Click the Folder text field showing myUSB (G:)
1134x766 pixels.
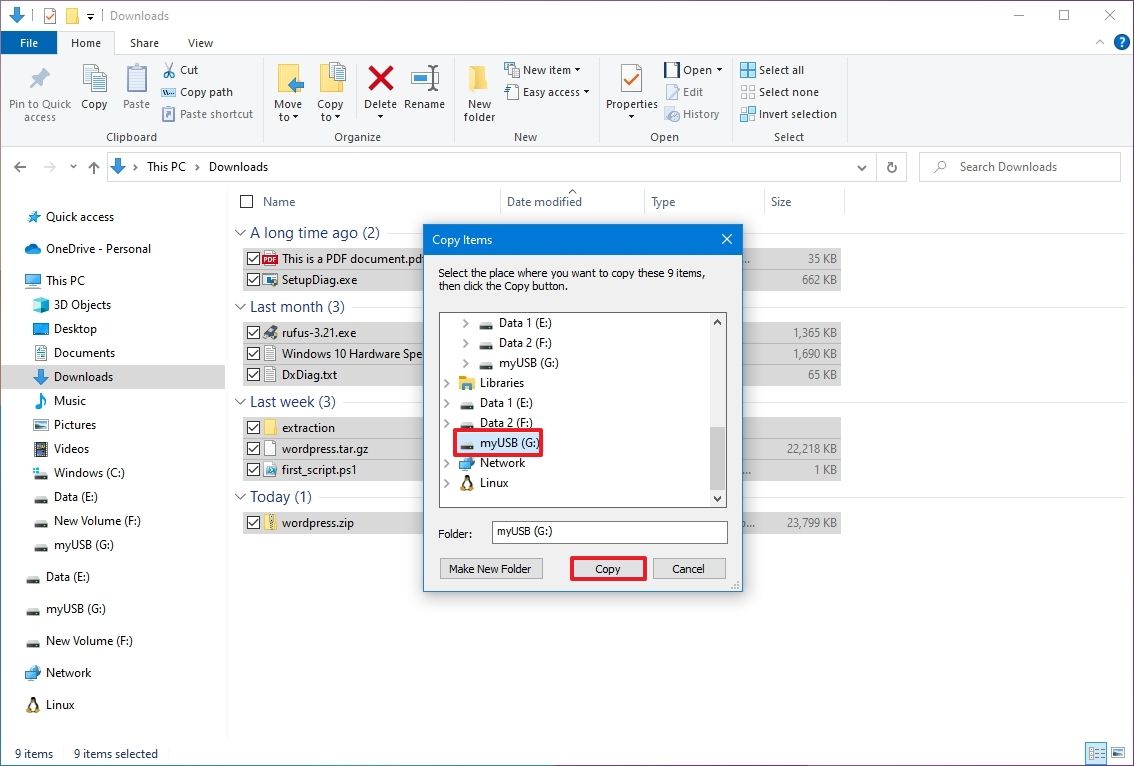pos(608,532)
